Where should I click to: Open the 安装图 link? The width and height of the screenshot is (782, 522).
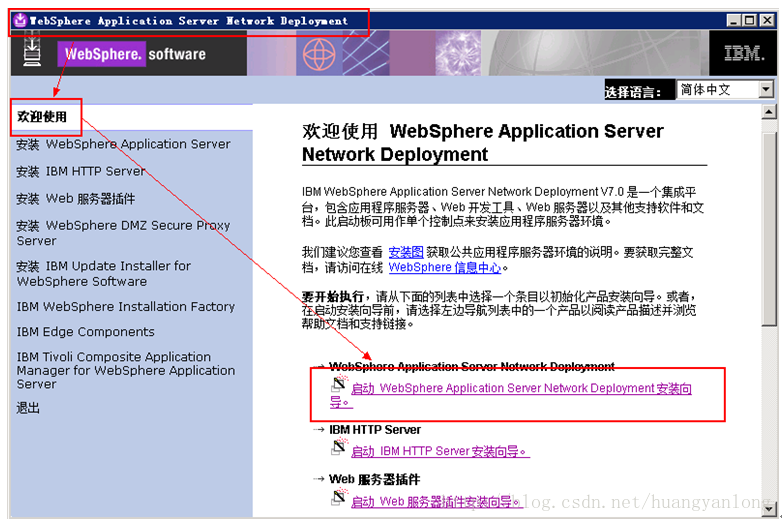tap(405, 252)
